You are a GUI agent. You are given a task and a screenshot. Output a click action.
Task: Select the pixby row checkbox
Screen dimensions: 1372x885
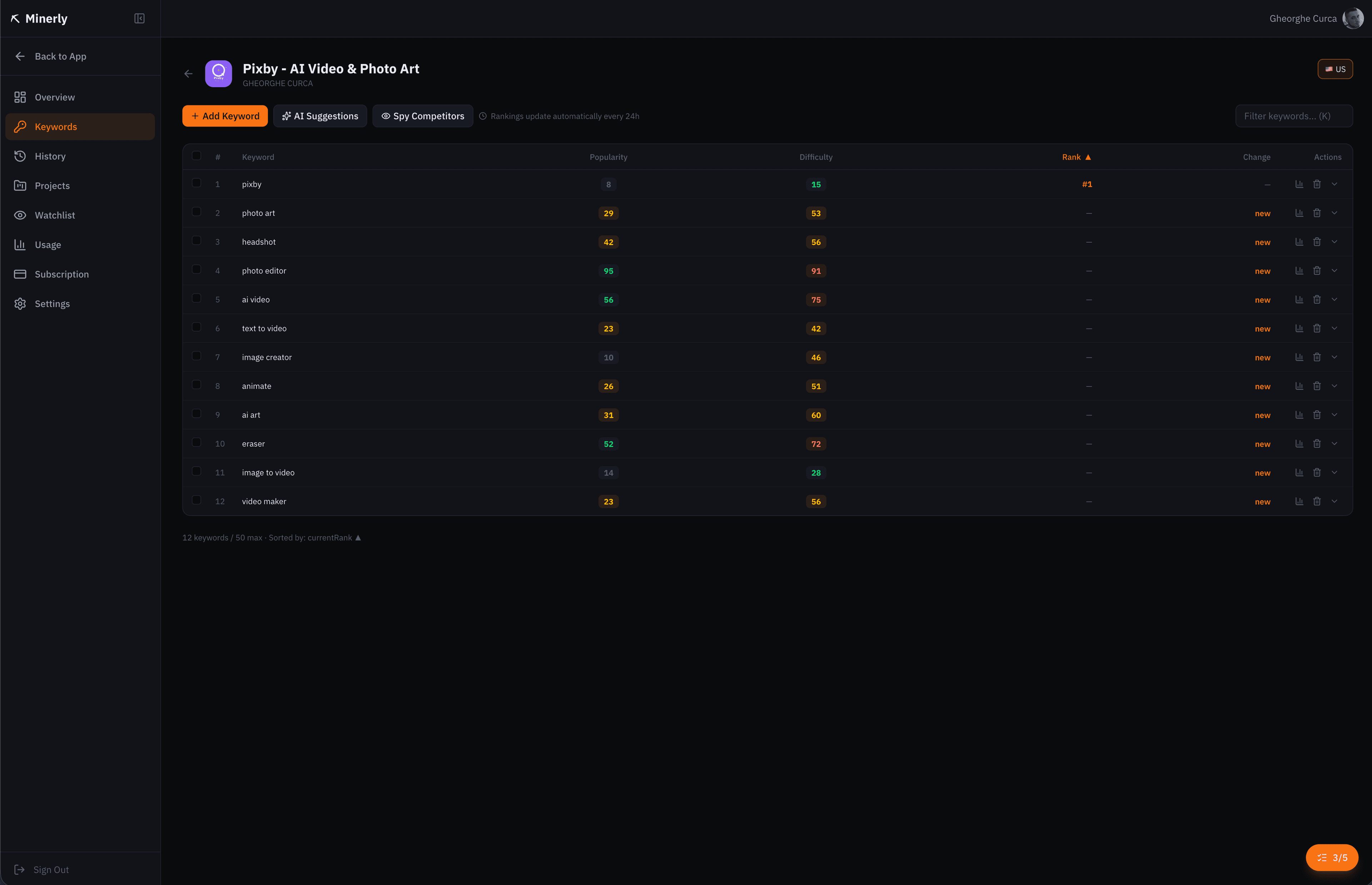tap(197, 183)
